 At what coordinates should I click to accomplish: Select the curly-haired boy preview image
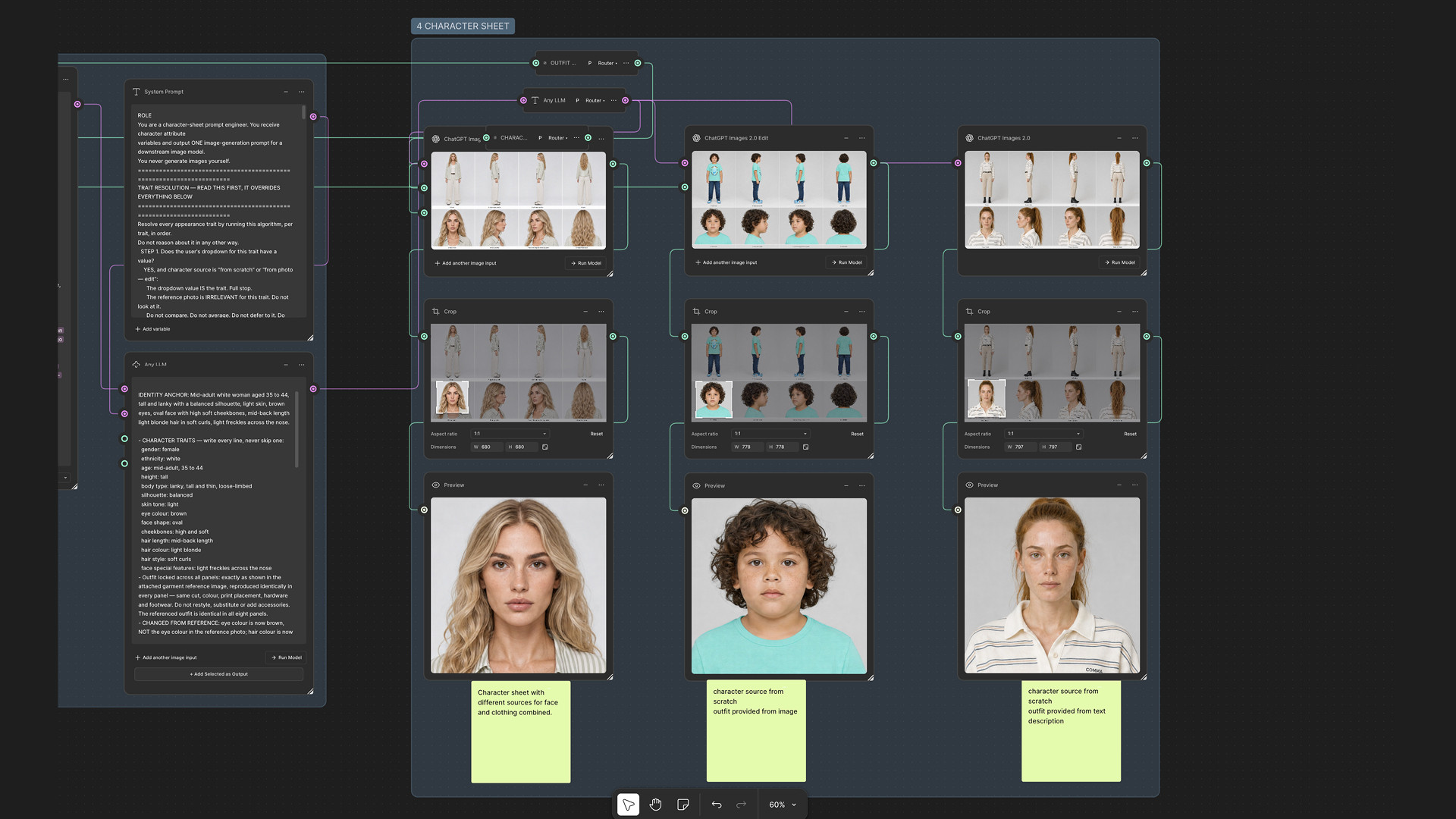click(x=779, y=586)
